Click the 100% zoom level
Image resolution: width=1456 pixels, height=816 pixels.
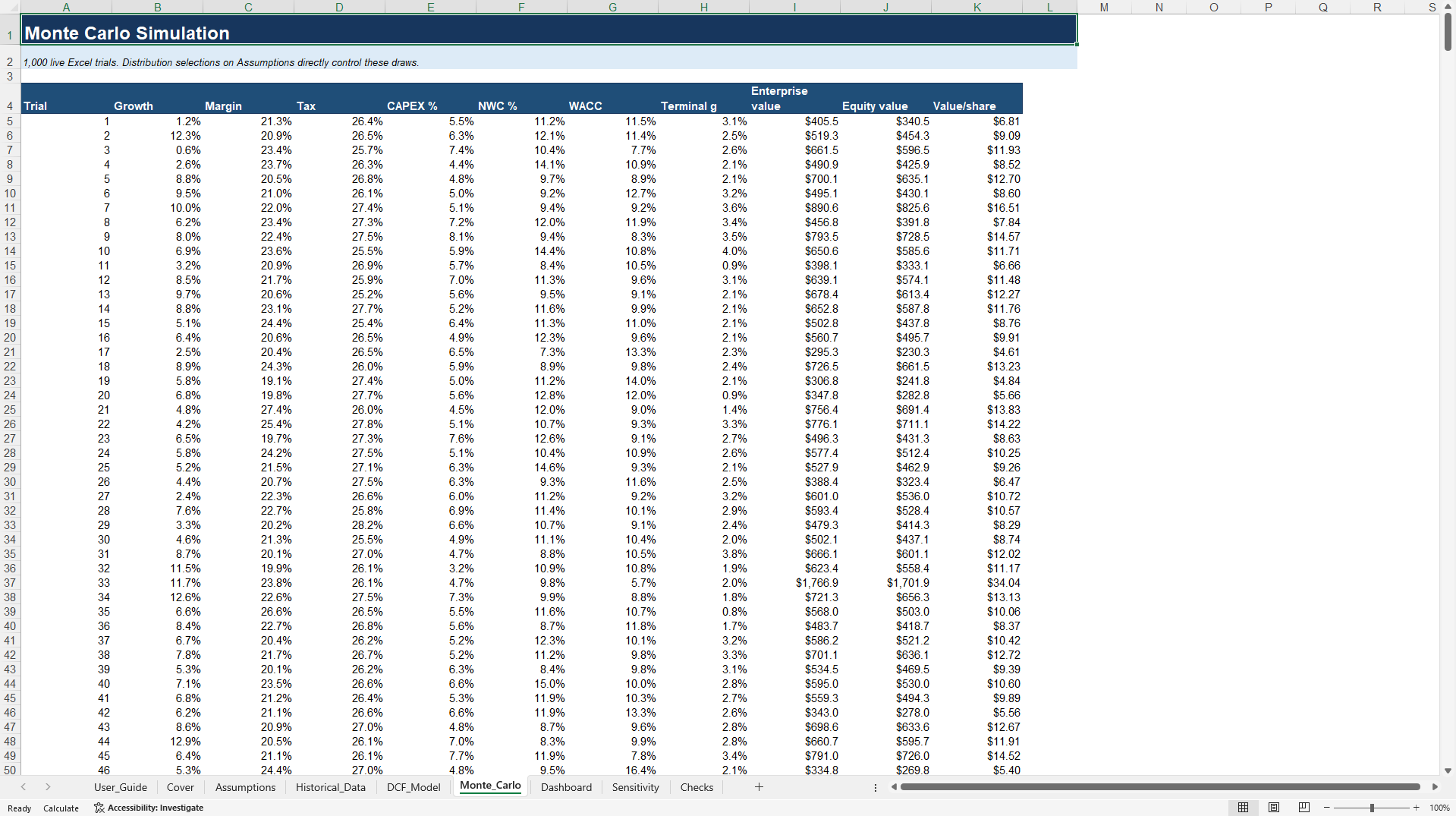click(x=1439, y=808)
